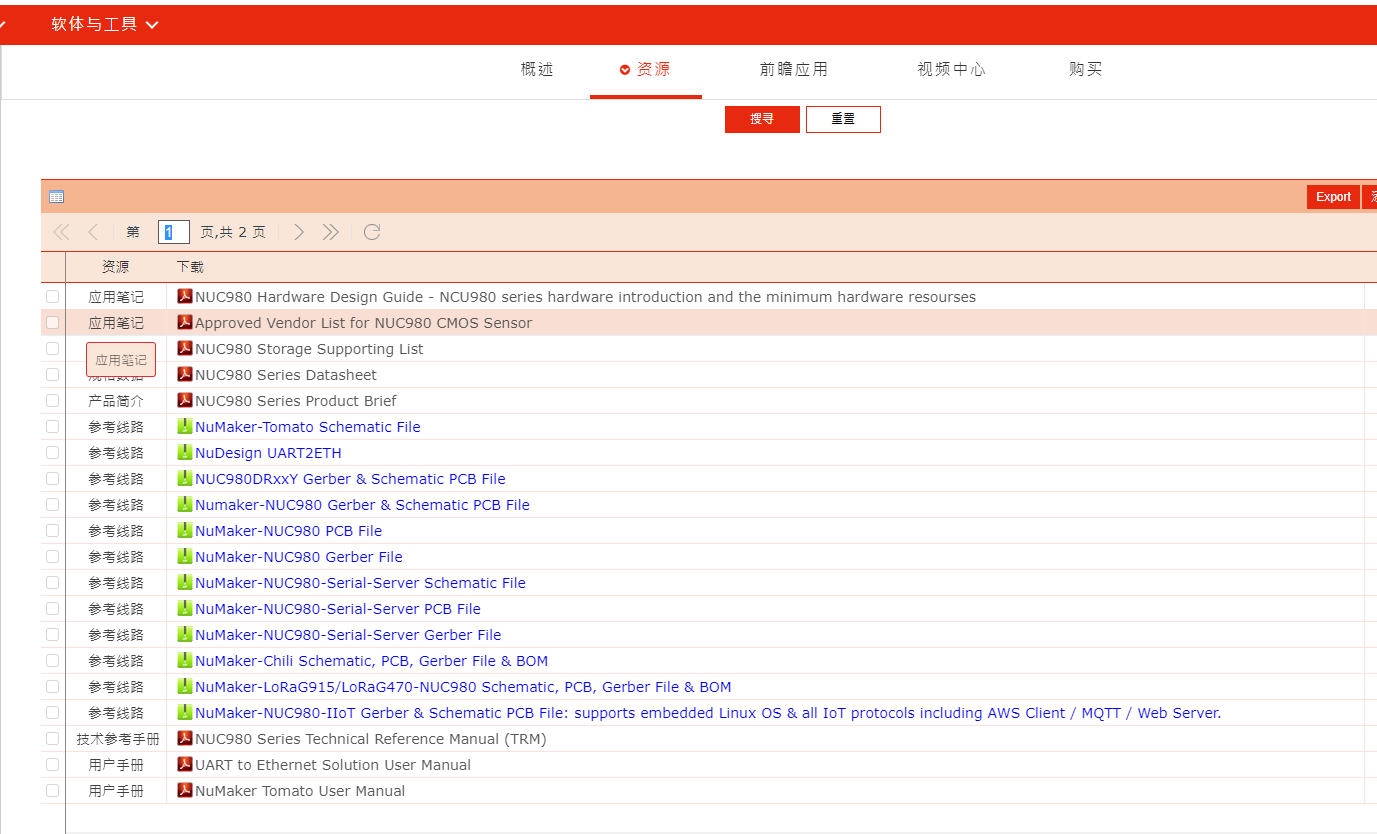Jump to the last page using double-right arrow
This screenshot has width=1377, height=834.
331,231
